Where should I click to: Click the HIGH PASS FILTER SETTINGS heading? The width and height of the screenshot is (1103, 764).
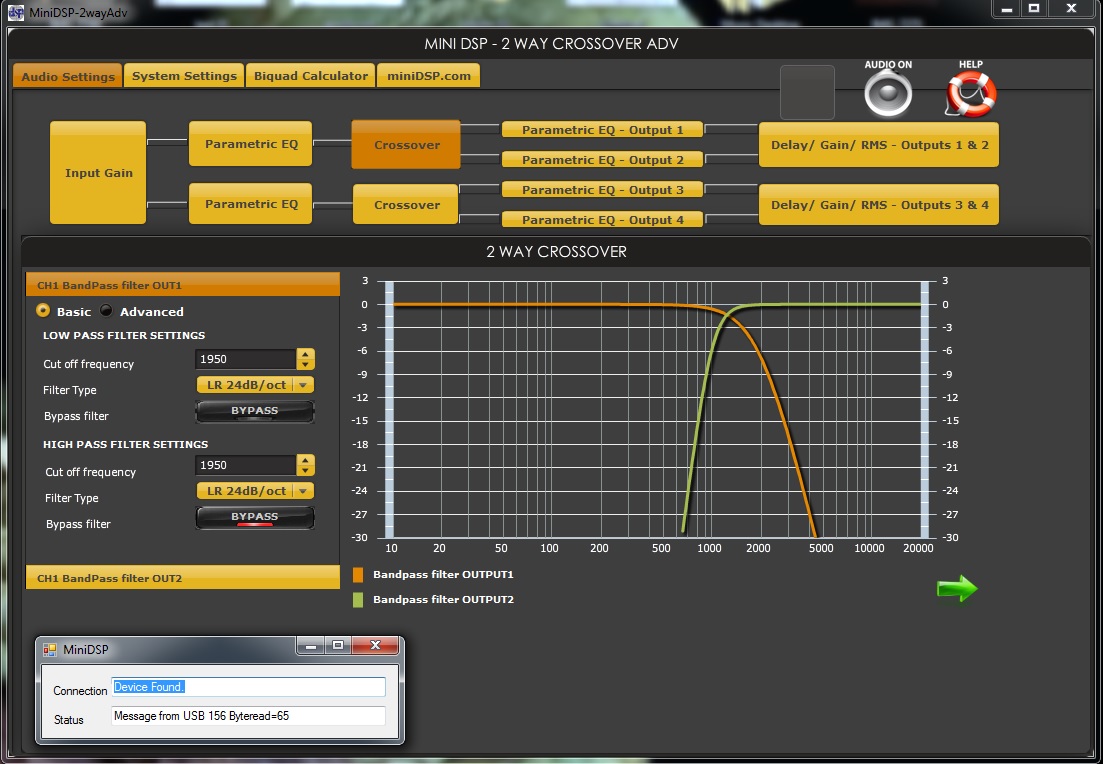tap(125, 445)
